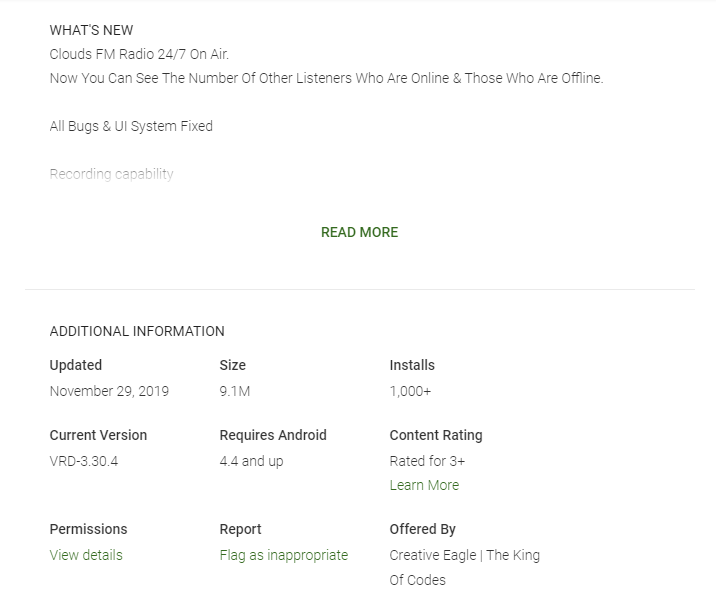The width and height of the screenshot is (716, 591).
Task: Click the faded Recording capability line
Action: point(111,174)
